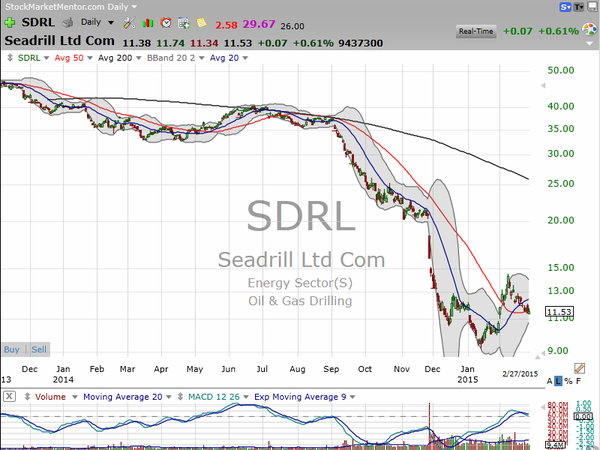
Task: Click the high price 11.74
Action: [x=170, y=43]
